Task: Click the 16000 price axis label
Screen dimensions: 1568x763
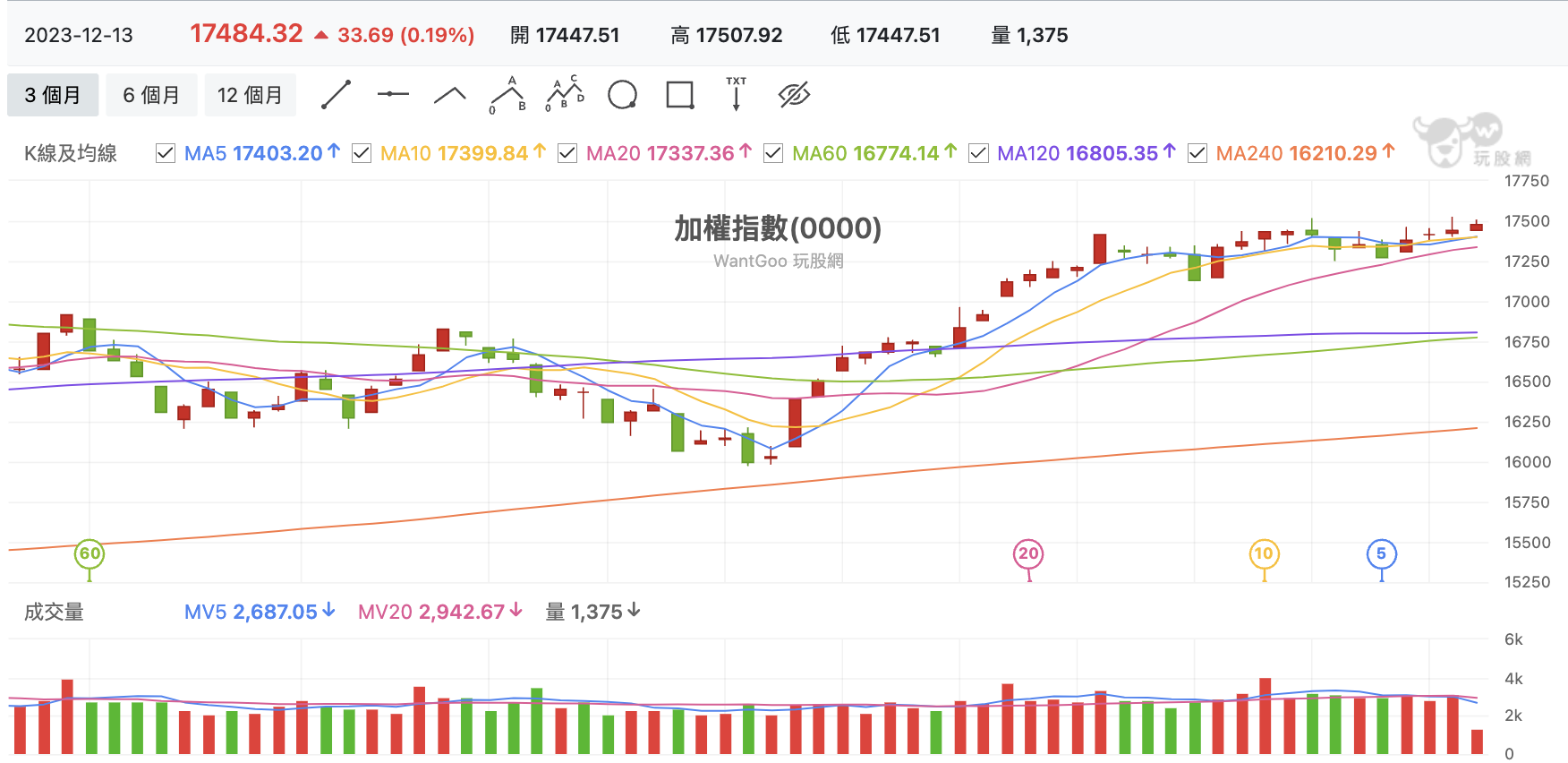Action: click(x=1527, y=462)
